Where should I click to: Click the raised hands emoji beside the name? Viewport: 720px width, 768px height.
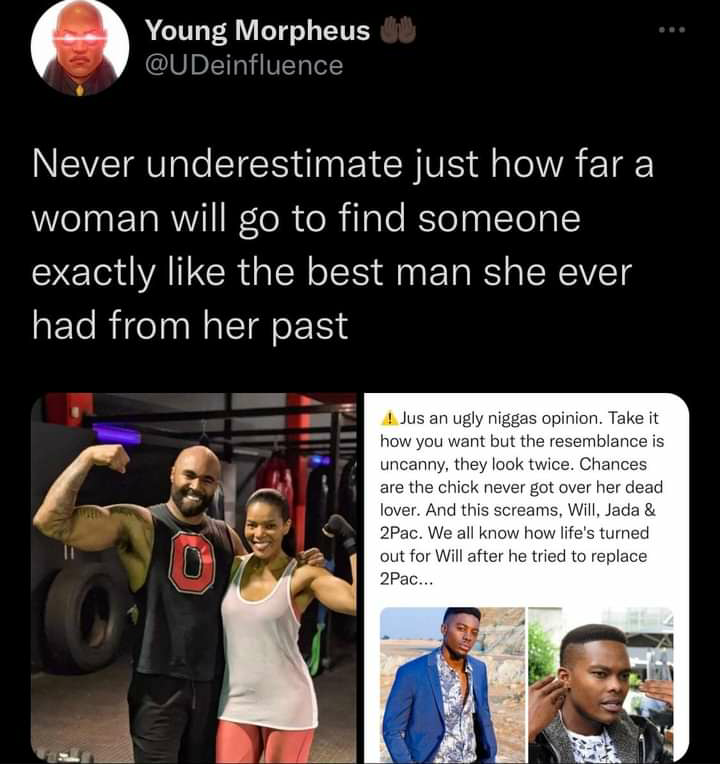398,30
